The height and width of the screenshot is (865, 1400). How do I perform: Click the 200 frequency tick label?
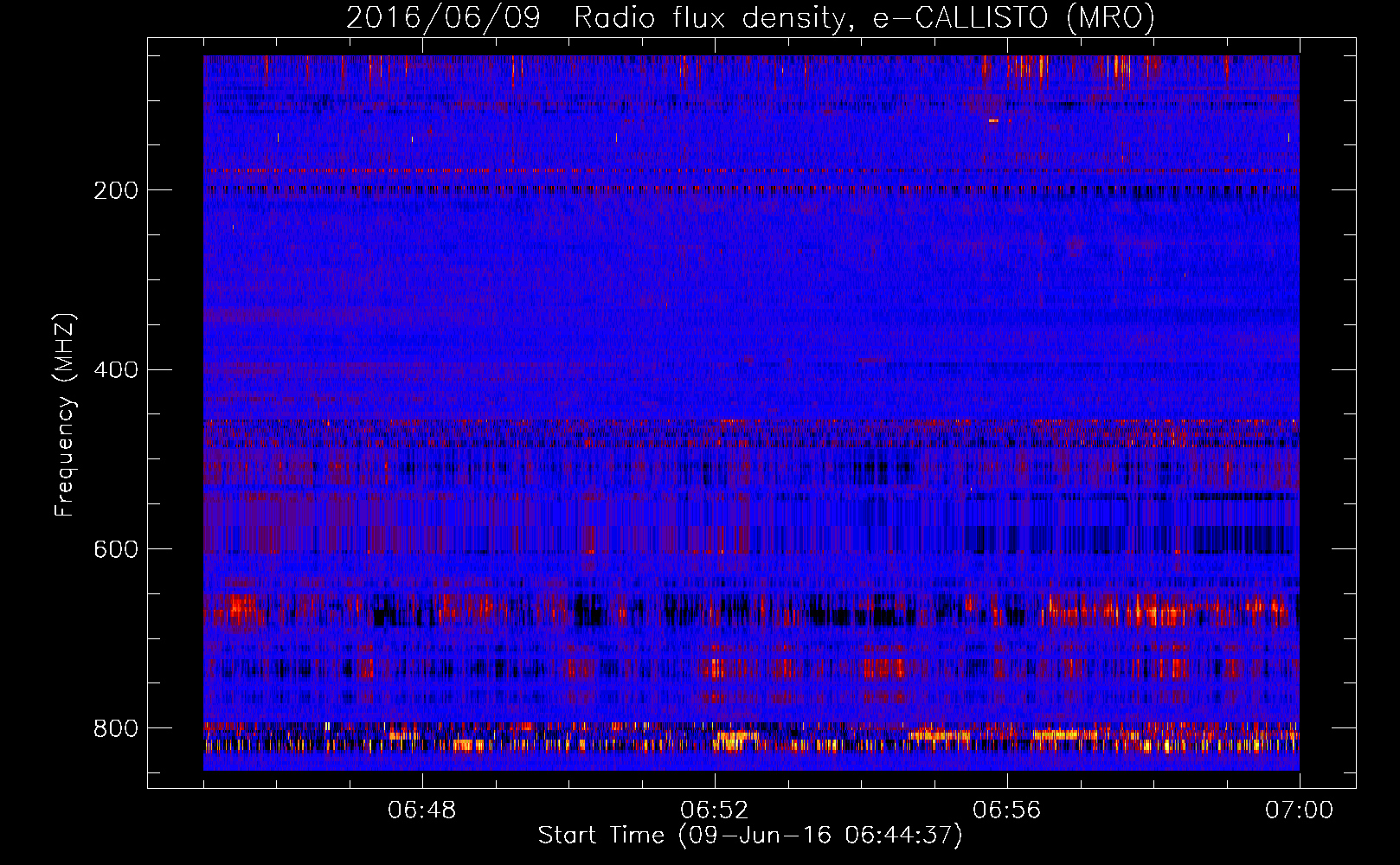[x=116, y=190]
